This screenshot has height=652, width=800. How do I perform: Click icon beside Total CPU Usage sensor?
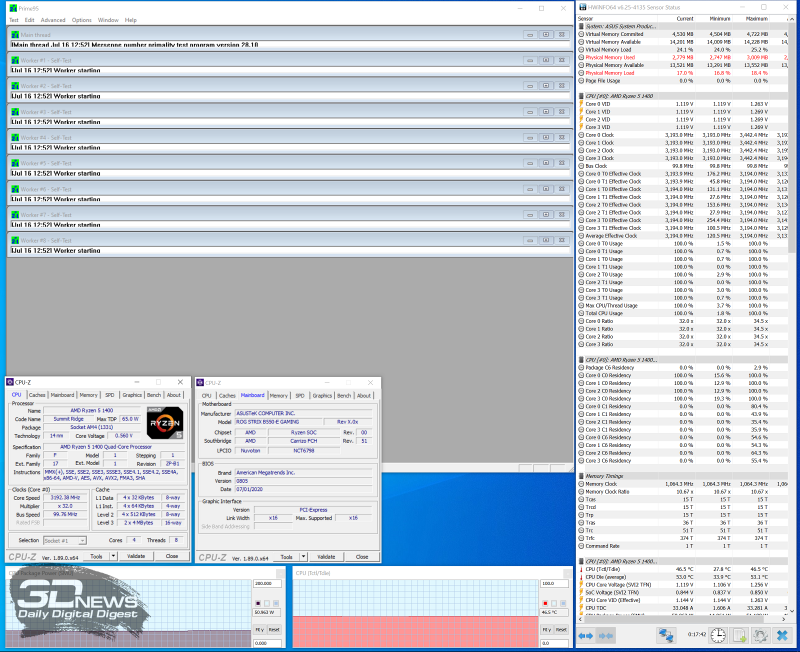pos(581,313)
